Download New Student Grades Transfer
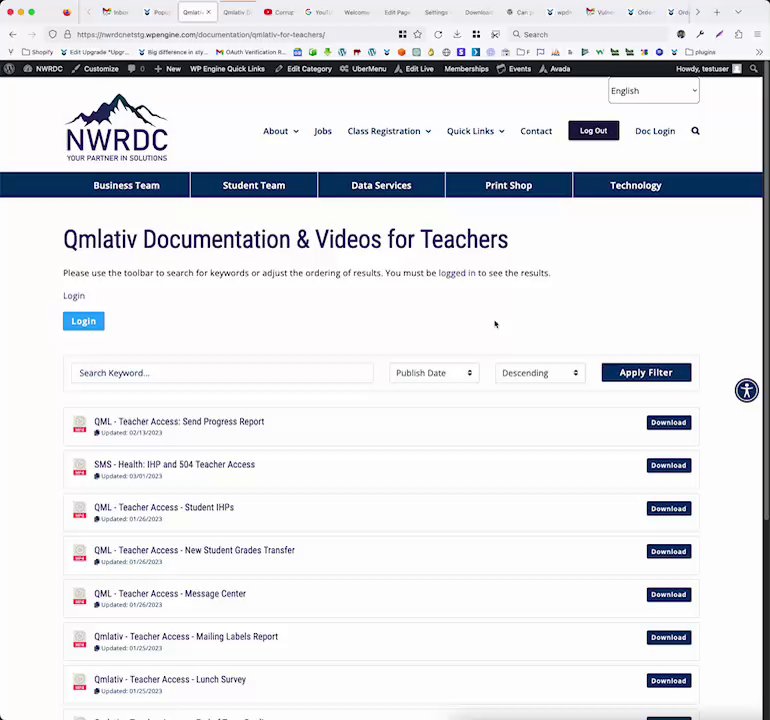This screenshot has height=720, width=770. point(669,551)
